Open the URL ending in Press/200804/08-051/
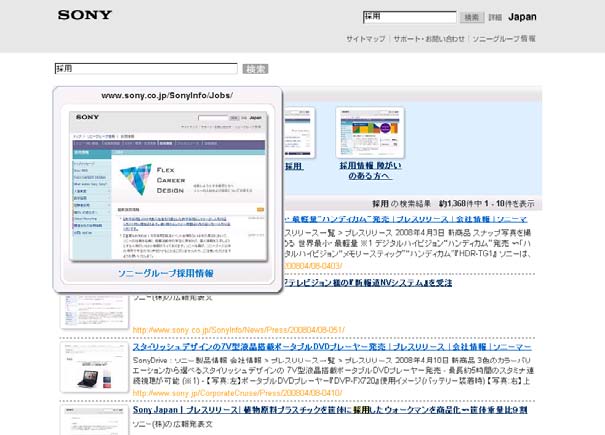 pos(238,330)
